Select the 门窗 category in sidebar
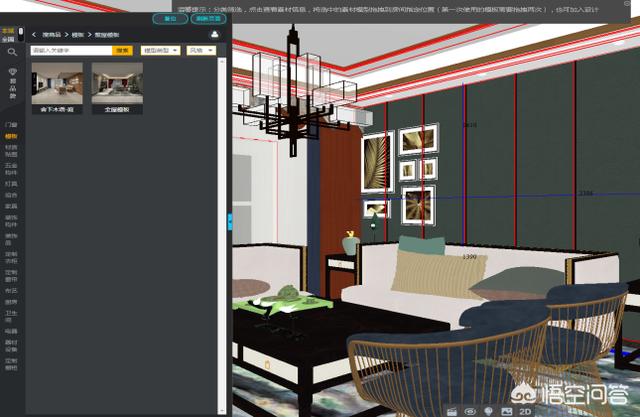Image resolution: width=640 pixels, height=417 pixels. pos(11,125)
